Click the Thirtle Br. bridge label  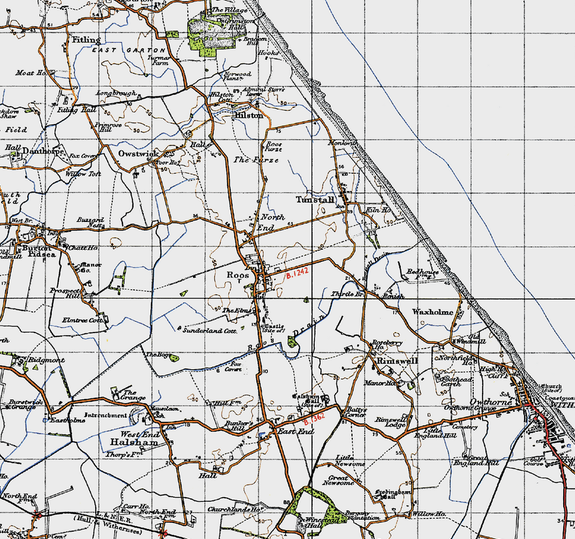pos(347,294)
